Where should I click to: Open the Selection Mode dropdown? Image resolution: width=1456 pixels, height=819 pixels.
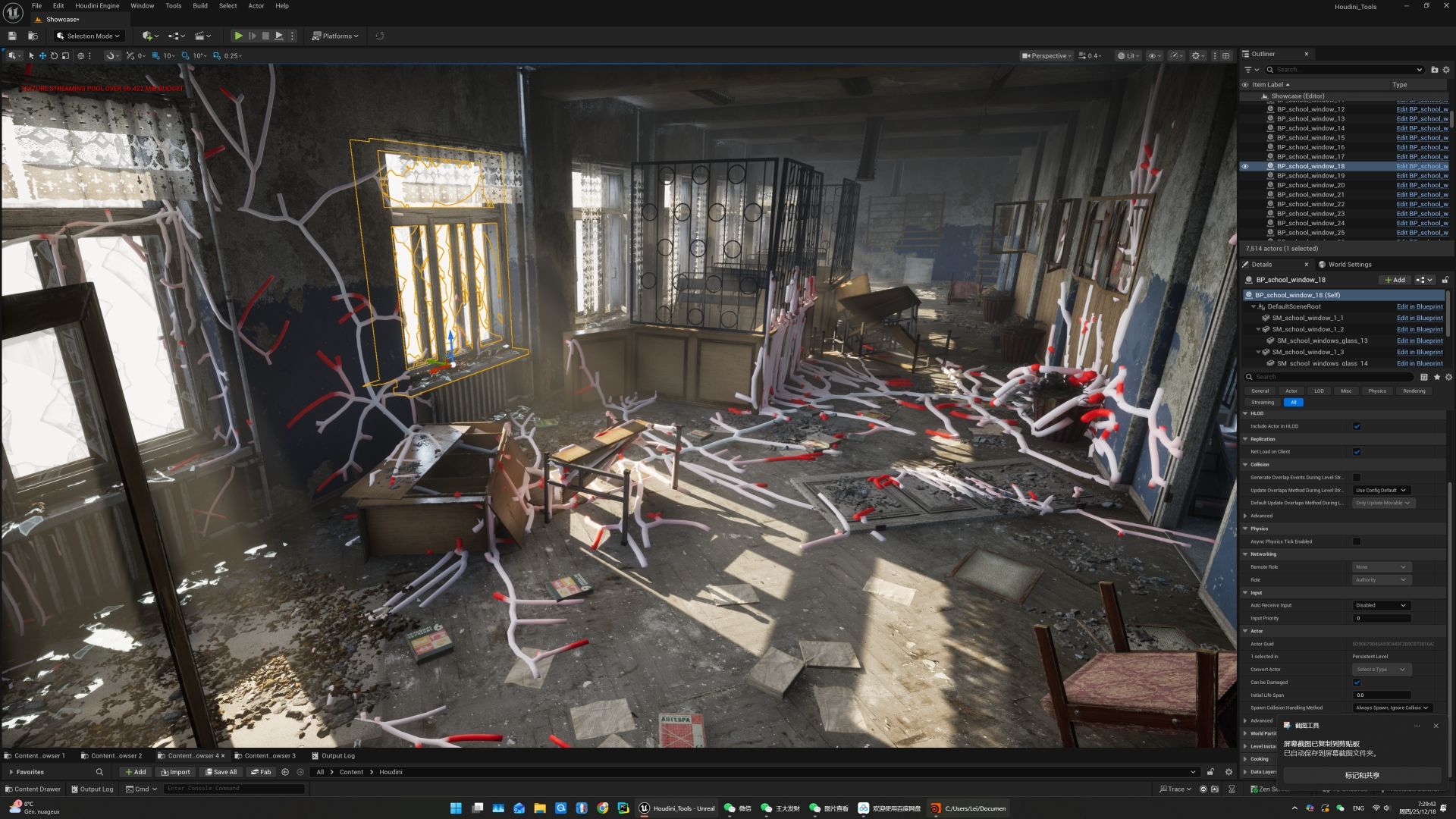[x=89, y=36]
